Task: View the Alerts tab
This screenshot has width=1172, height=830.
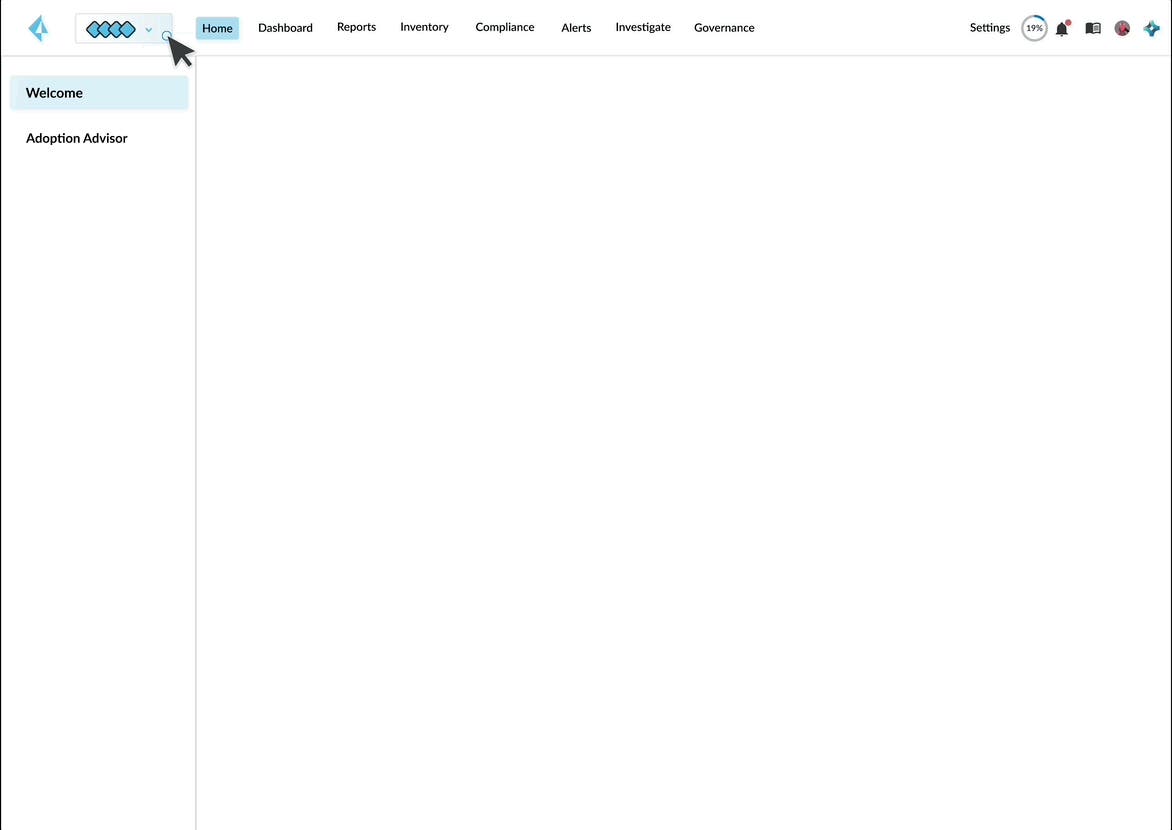Action: [x=576, y=28]
